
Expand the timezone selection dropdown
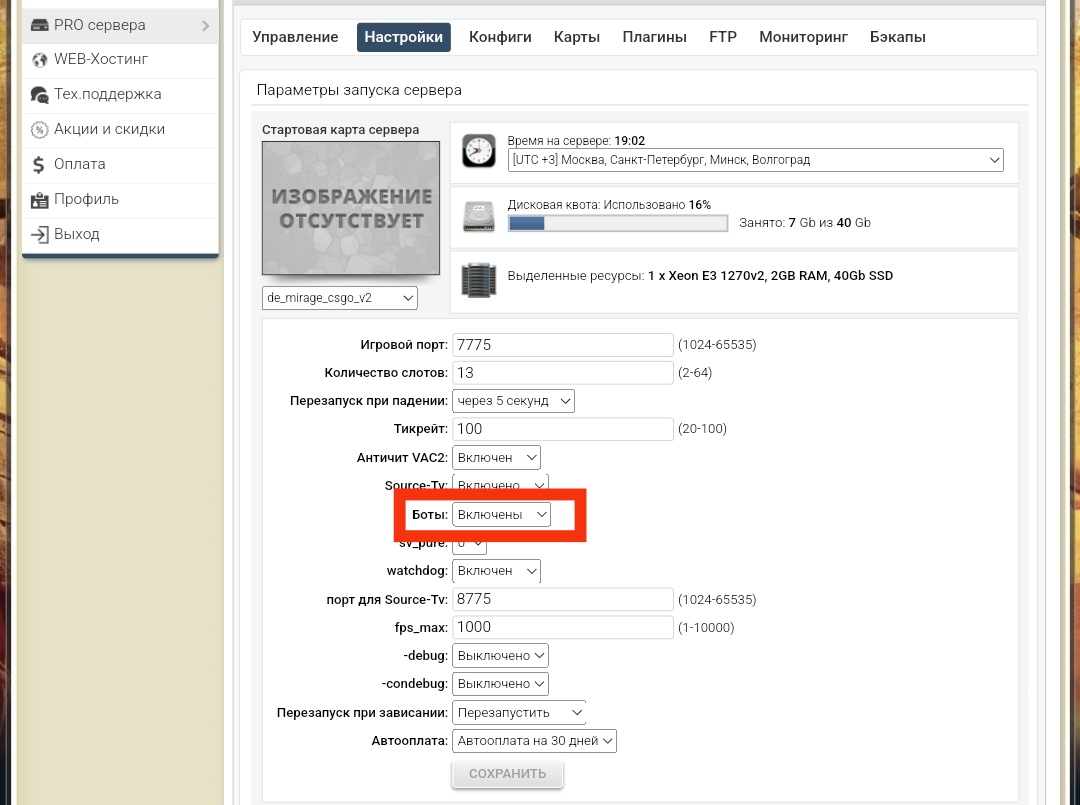[755, 160]
